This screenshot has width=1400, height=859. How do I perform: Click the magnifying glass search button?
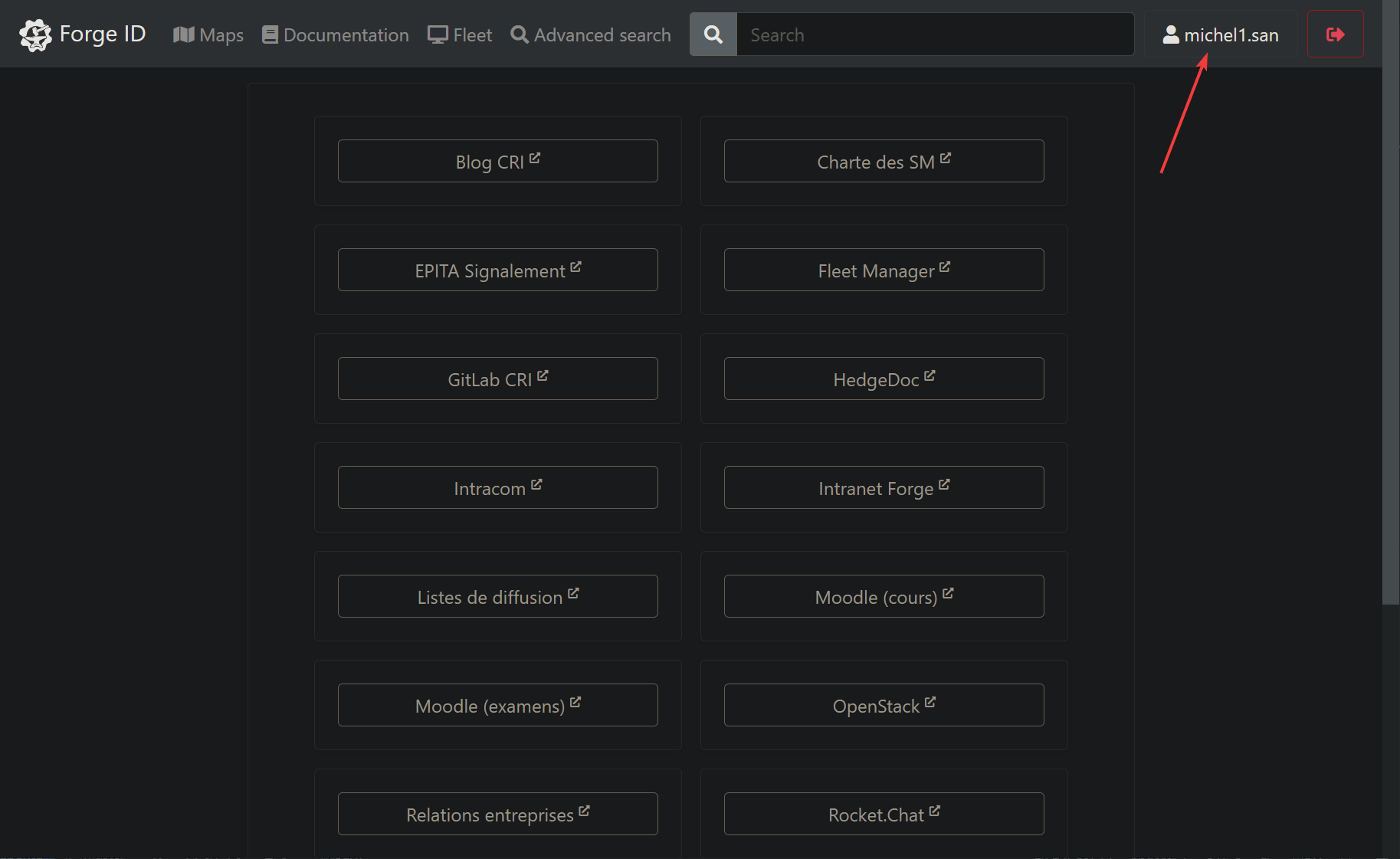713,34
